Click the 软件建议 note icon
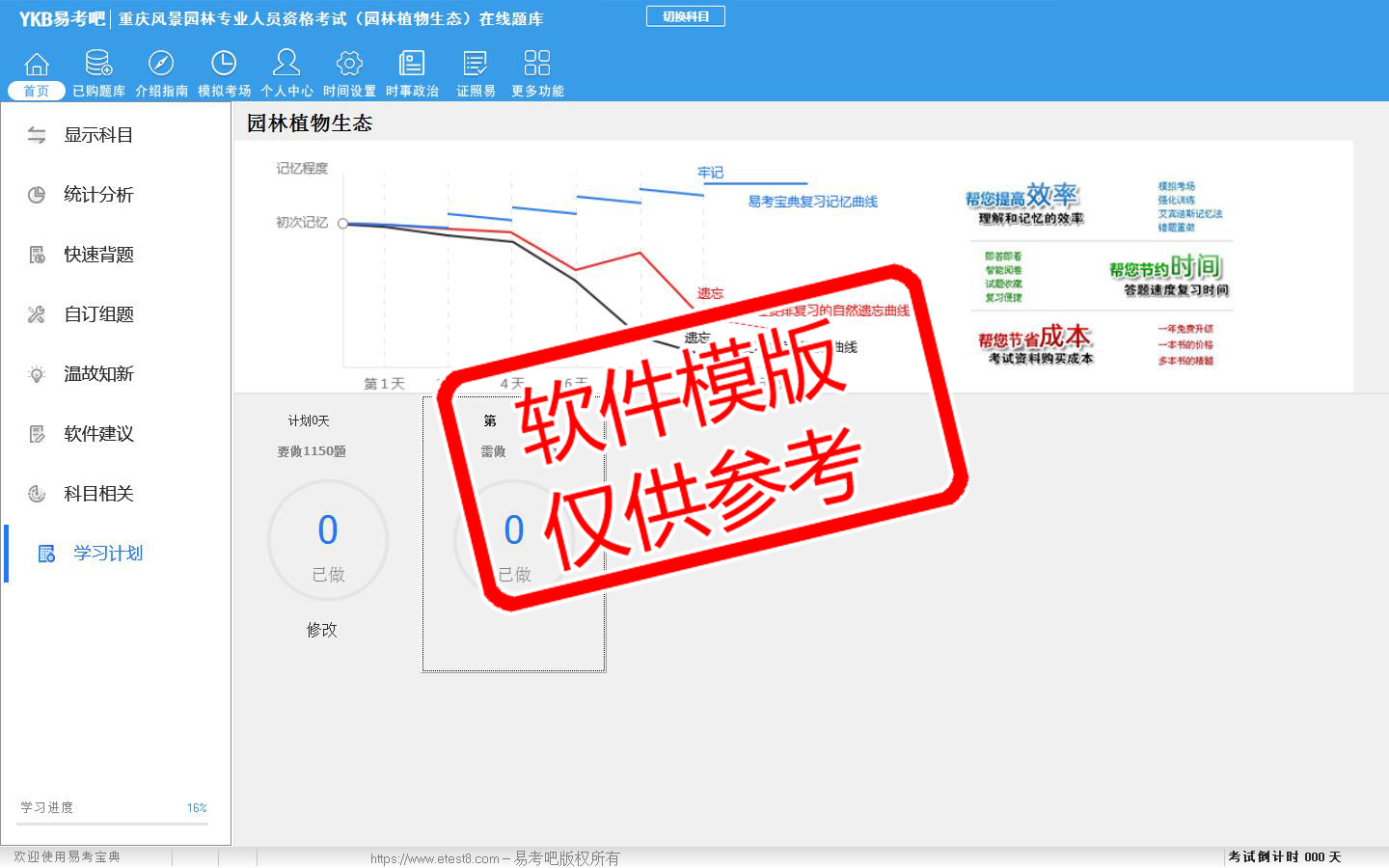 click(x=37, y=434)
